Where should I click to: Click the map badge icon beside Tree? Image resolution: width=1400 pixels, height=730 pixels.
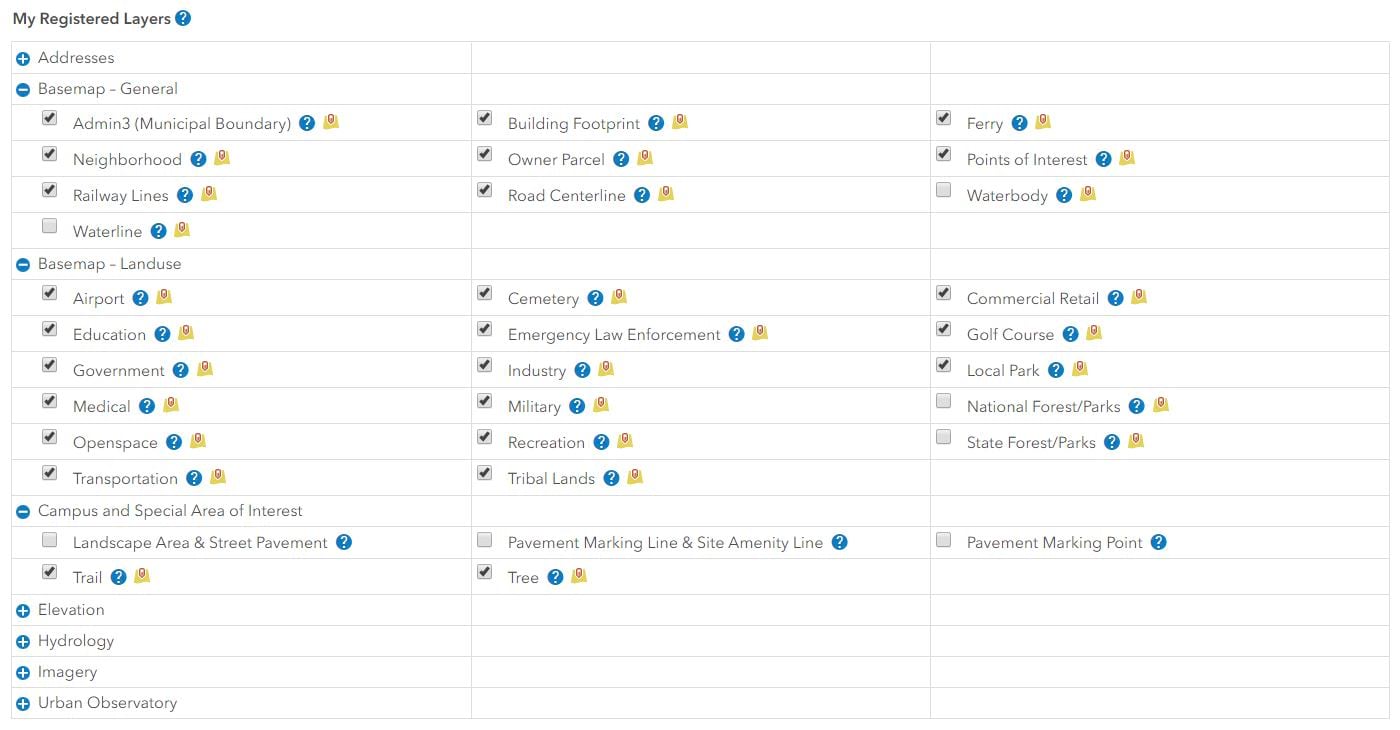click(x=579, y=576)
